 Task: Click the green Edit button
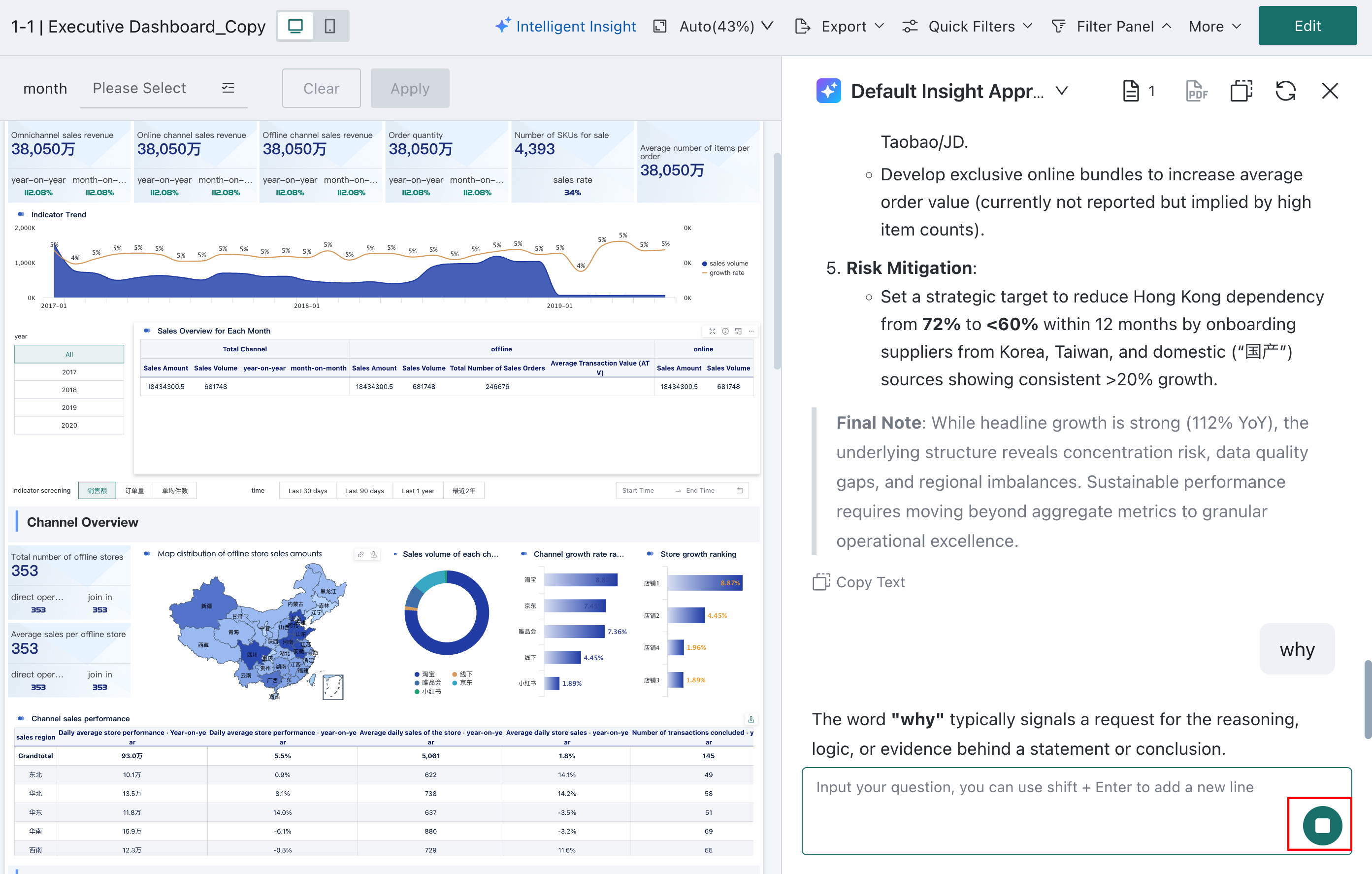(x=1307, y=26)
